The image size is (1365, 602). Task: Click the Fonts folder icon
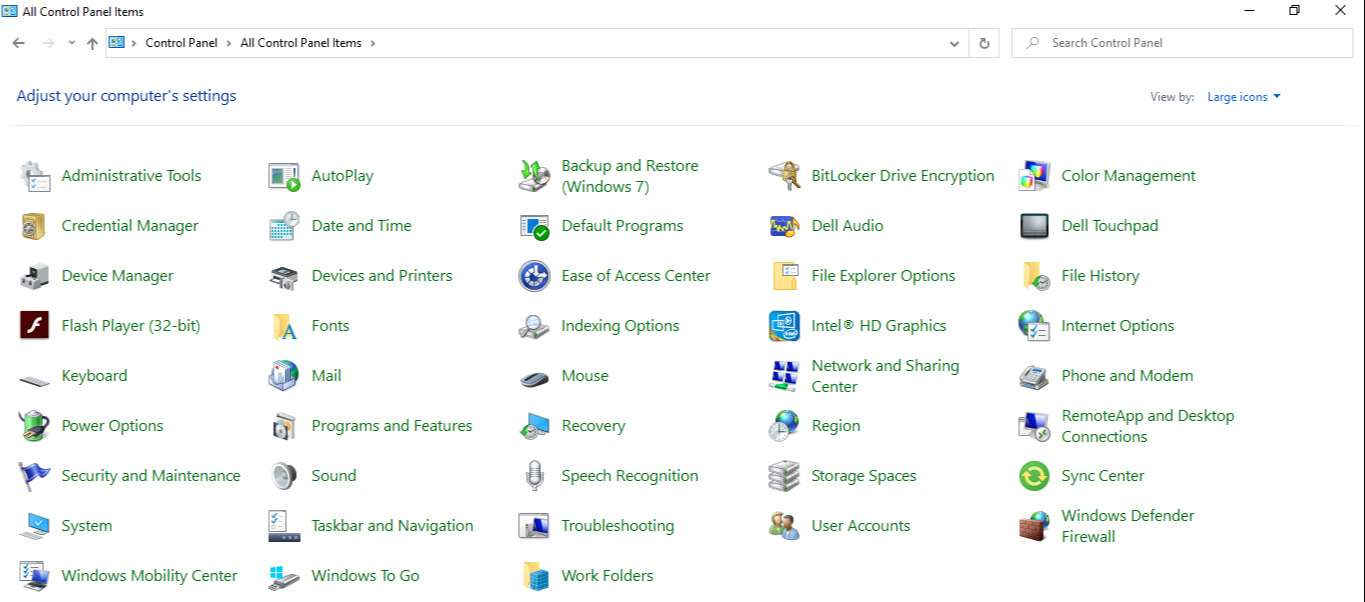(x=284, y=326)
